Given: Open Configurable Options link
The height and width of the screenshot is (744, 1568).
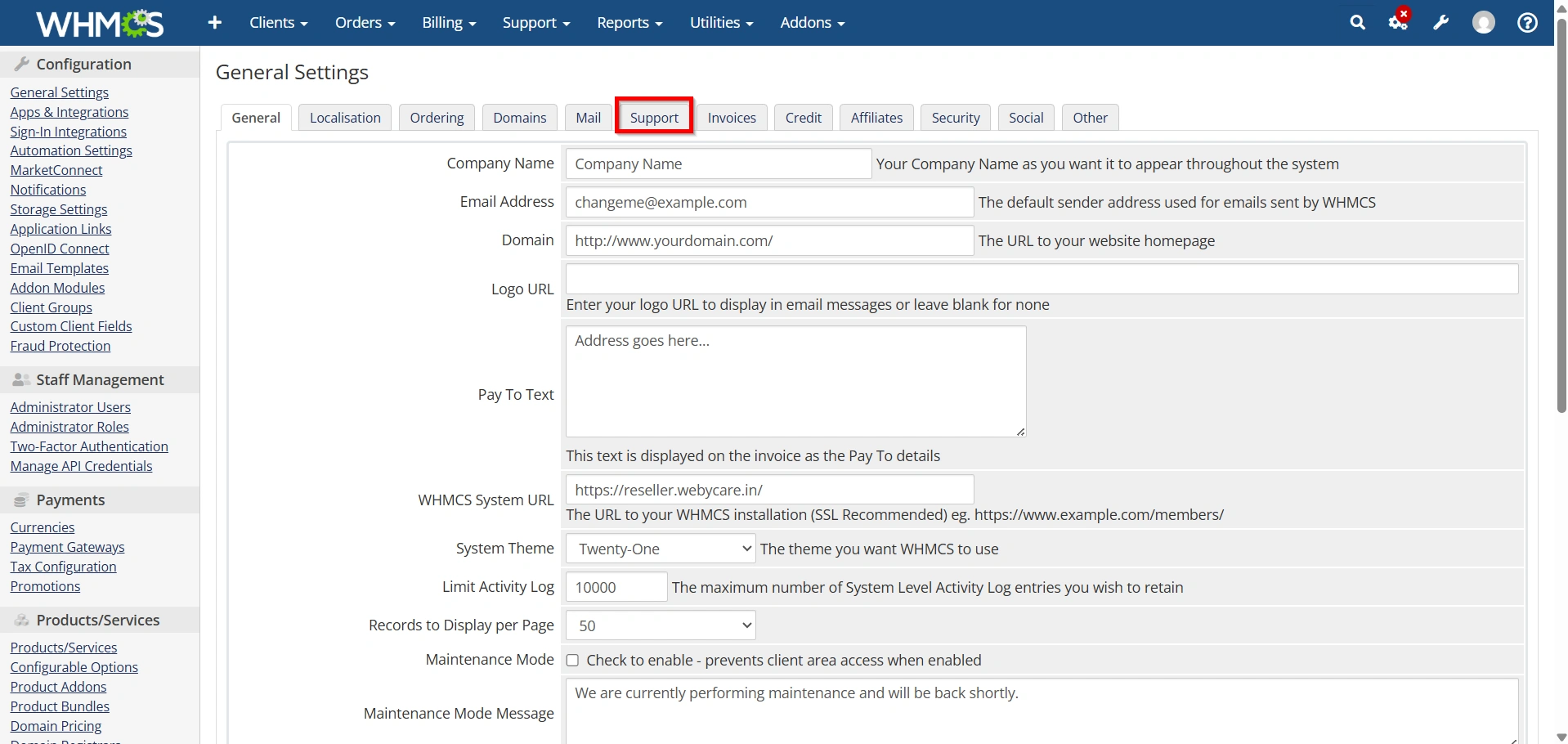Looking at the screenshot, I should point(74,667).
